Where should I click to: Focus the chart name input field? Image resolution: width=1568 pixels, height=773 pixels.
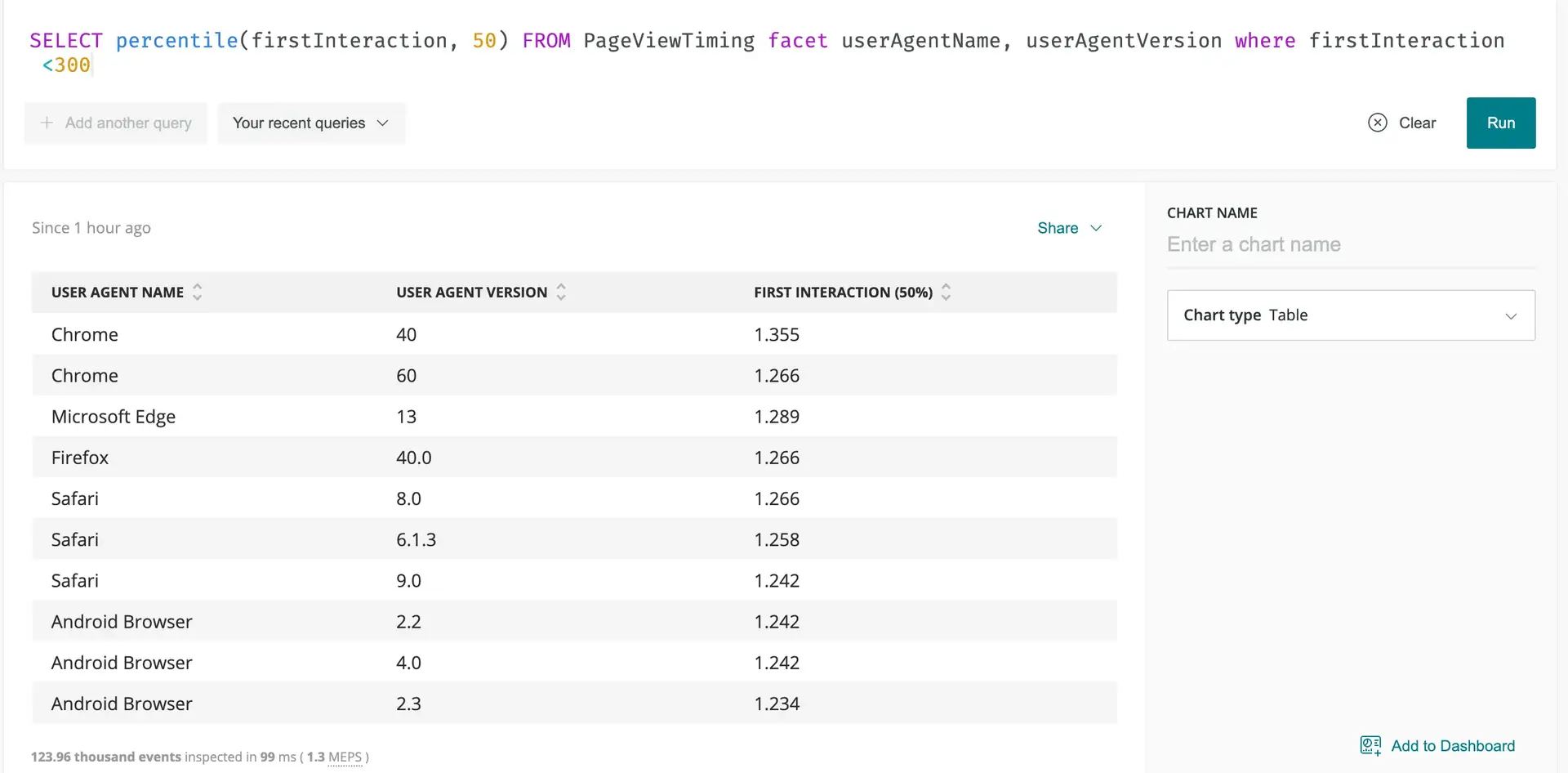click(1351, 244)
